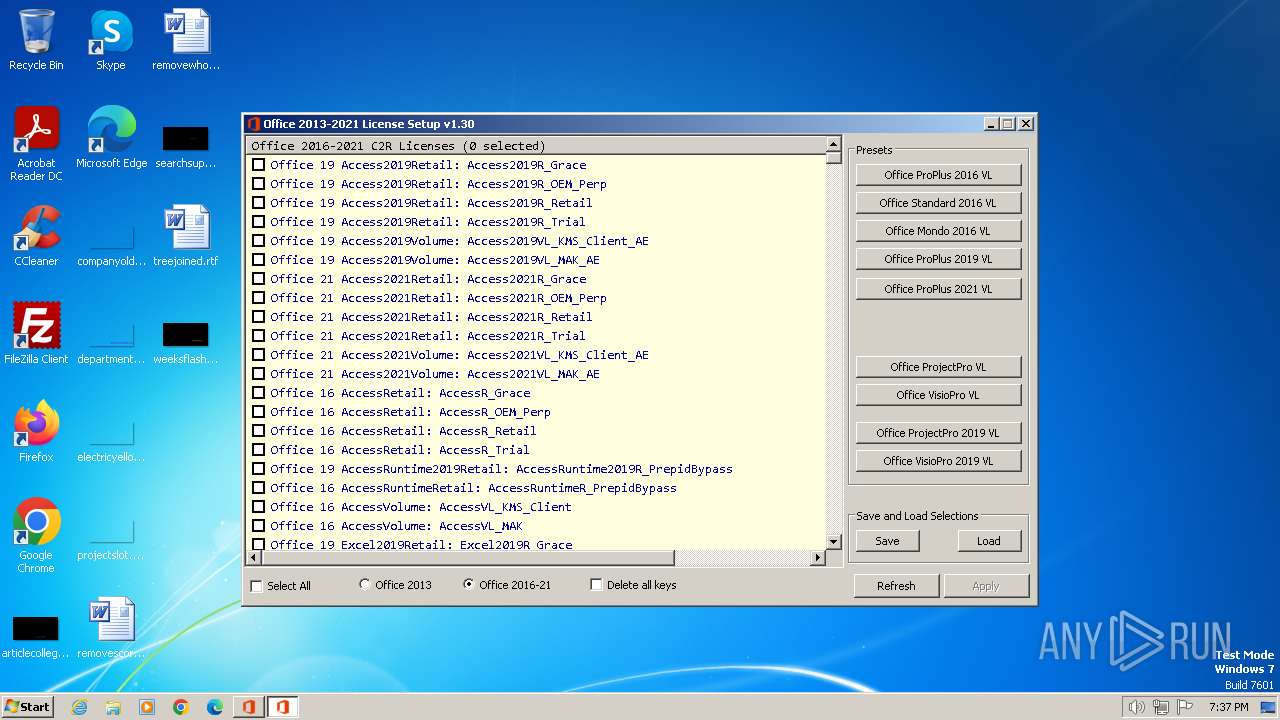Launch Firefox from the desktop
The image size is (1280, 720).
[36, 432]
